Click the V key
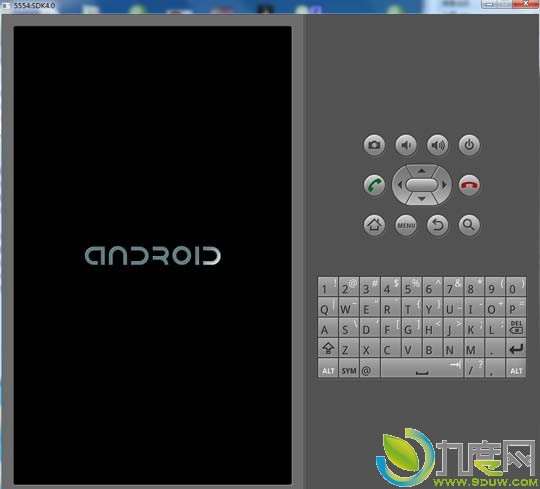Image resolution: width=540 pixels, height=489 pixels. click(x=412, y=348)
